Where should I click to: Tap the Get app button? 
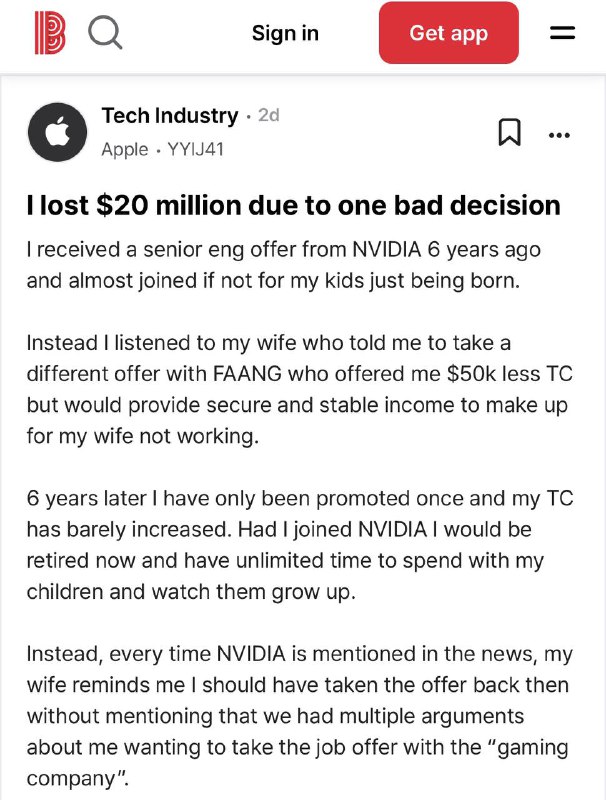point(448,33)
